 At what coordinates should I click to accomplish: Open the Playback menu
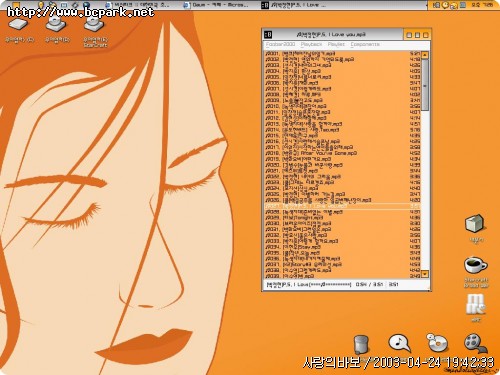point(311,44)
